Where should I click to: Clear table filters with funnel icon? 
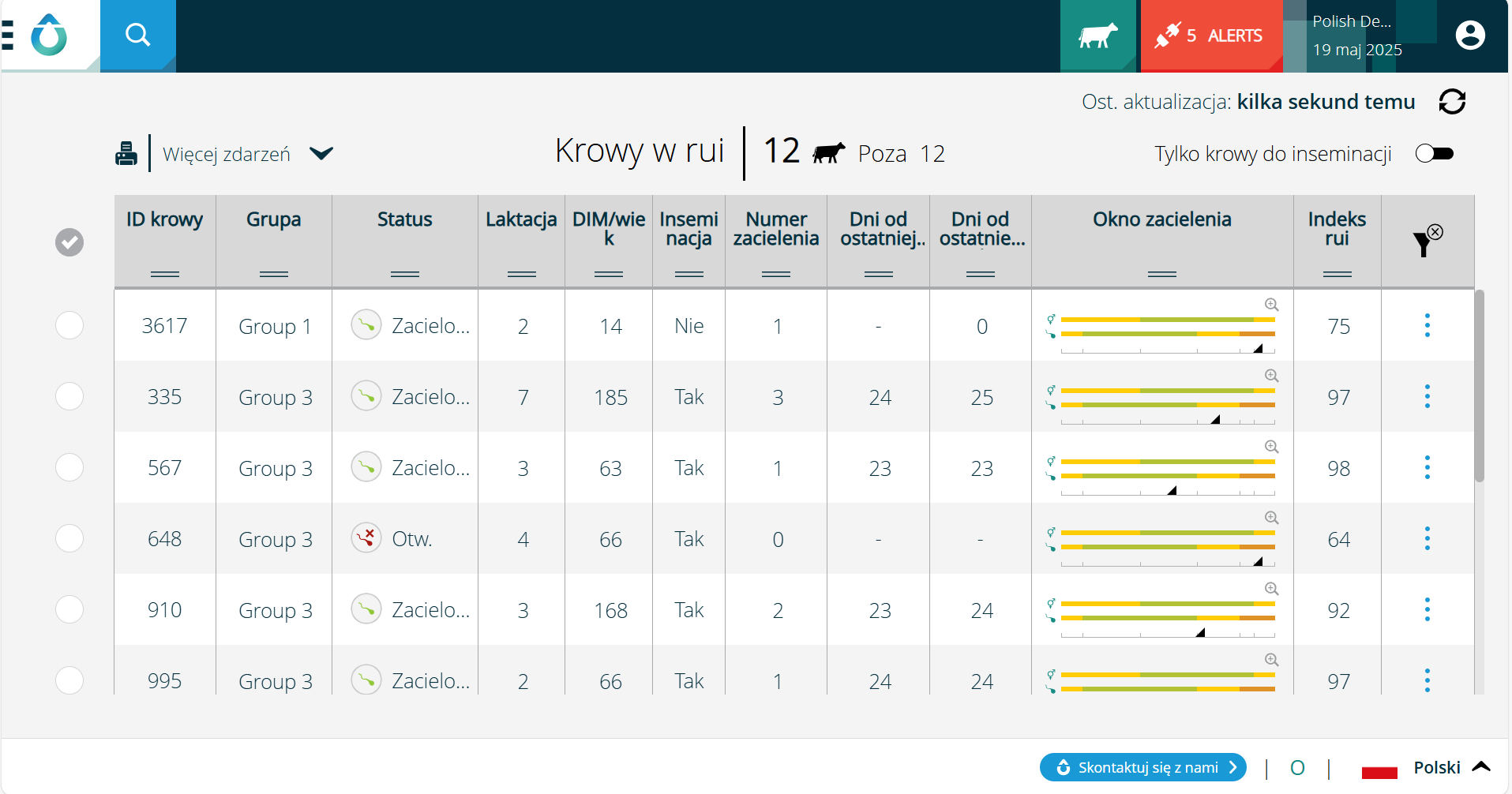[1426, 241]
